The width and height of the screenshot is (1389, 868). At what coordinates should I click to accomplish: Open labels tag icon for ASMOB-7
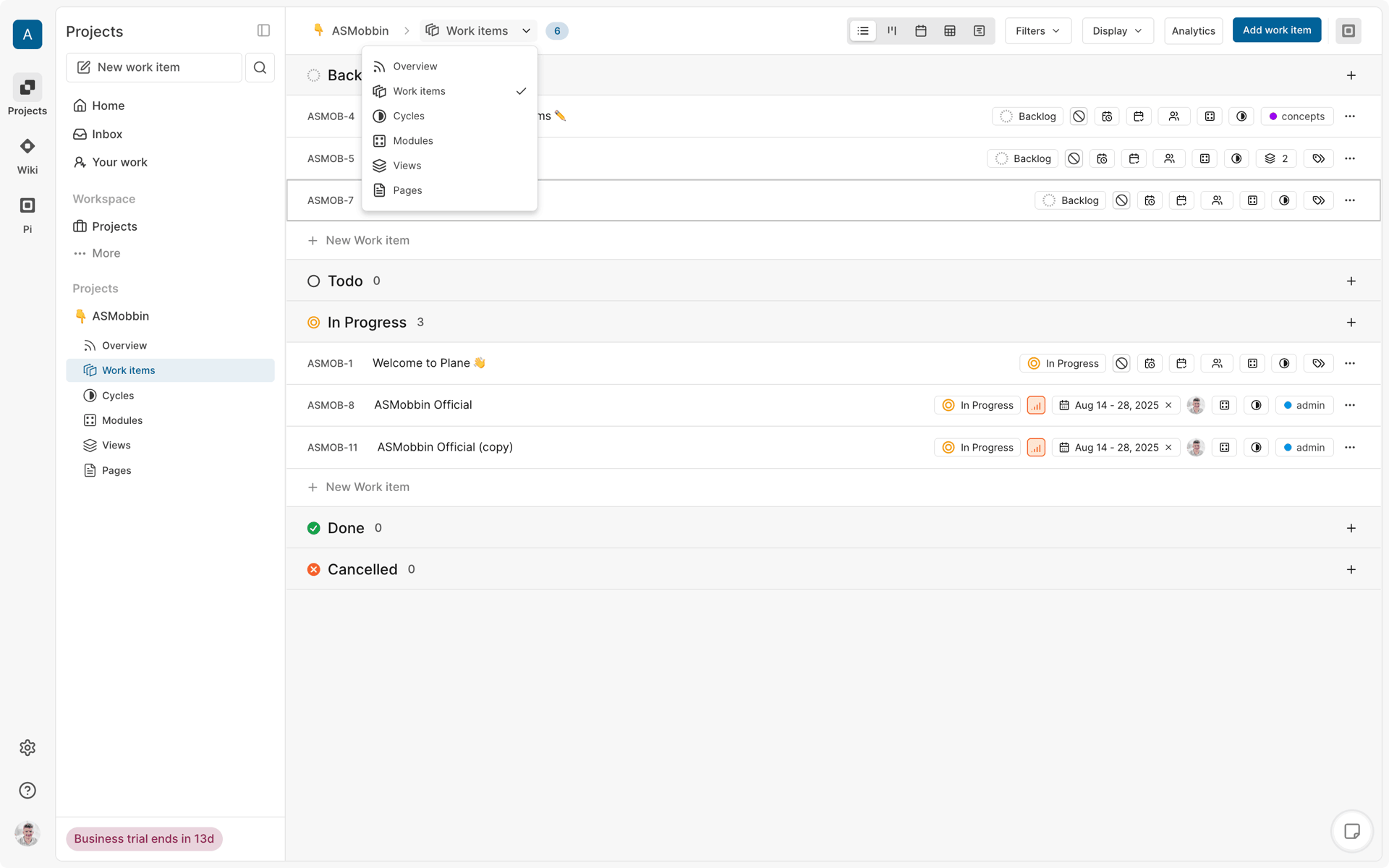(1319, 200)
